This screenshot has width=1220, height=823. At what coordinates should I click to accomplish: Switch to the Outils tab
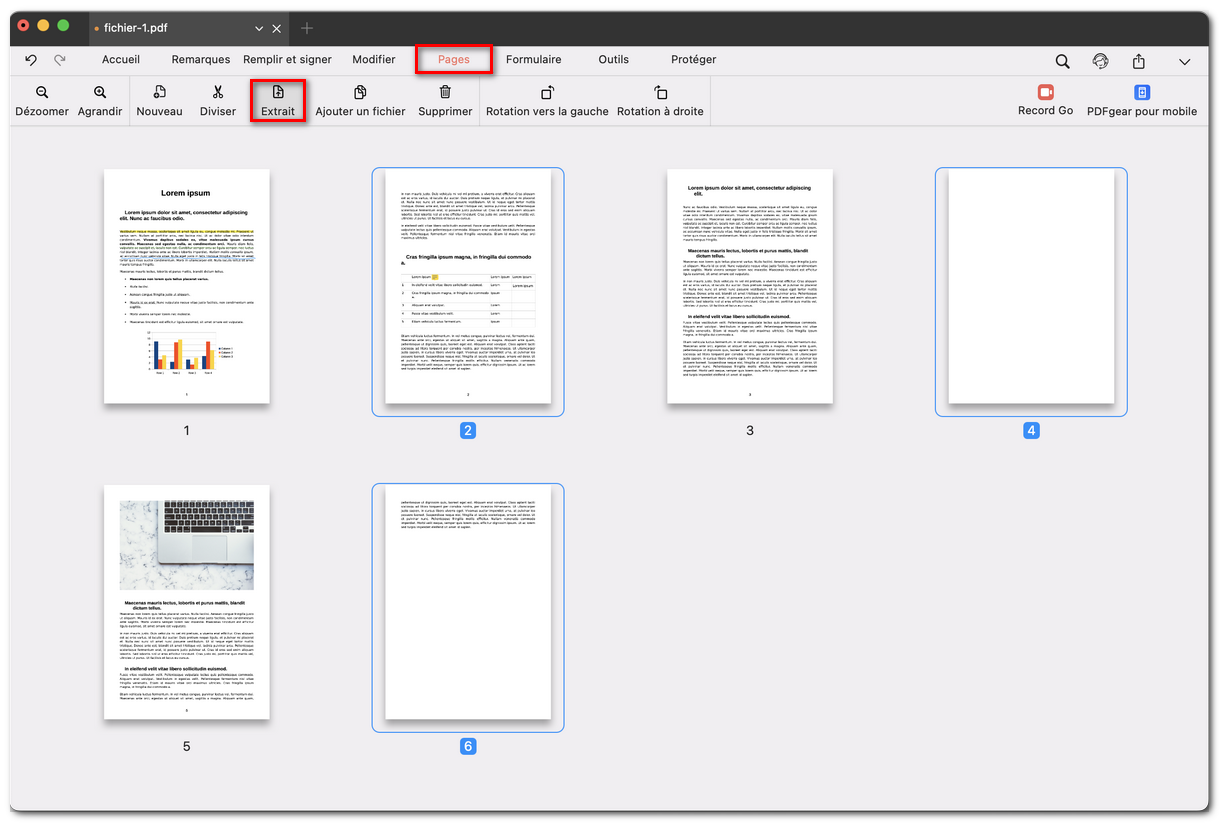[613, 59]
